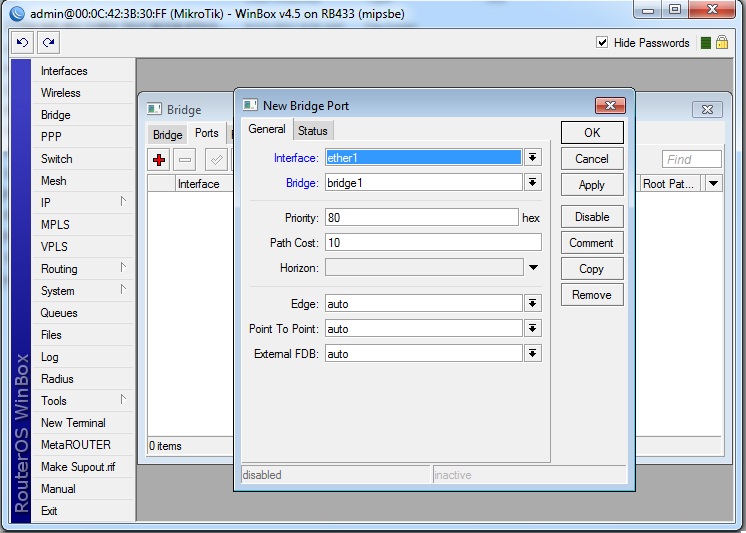Viewport: 746px width, 533px height.
Task: Click the Path Cost field
Action: coord(433,242)
